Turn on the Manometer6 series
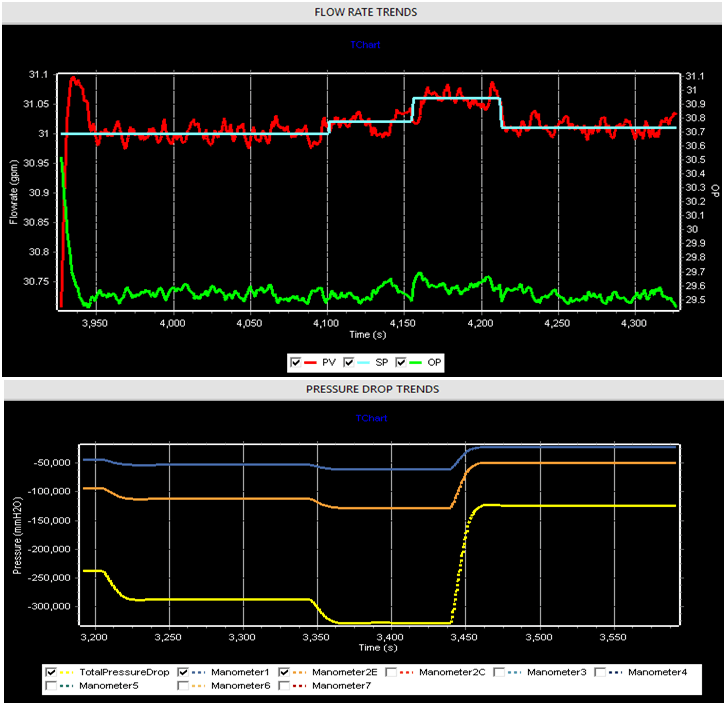Viewport: 726px width, 703px height. [184, 687]
